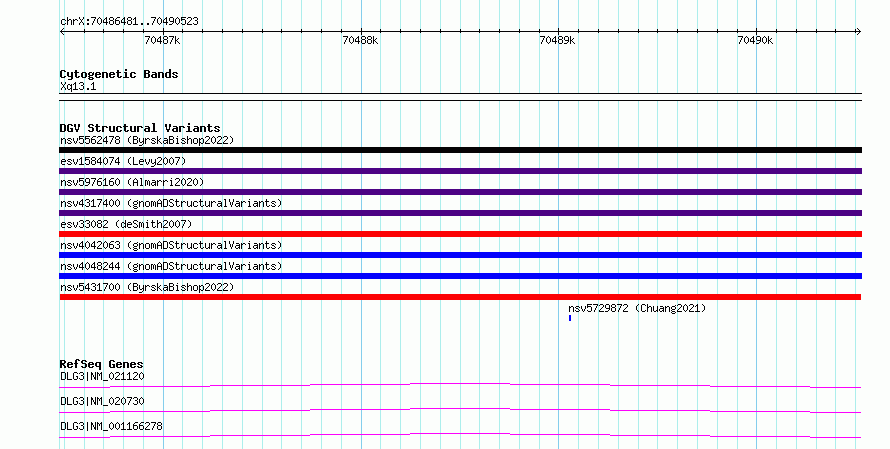Open the DLG3|NM_021120 transcript label

(x=102, y=376)
